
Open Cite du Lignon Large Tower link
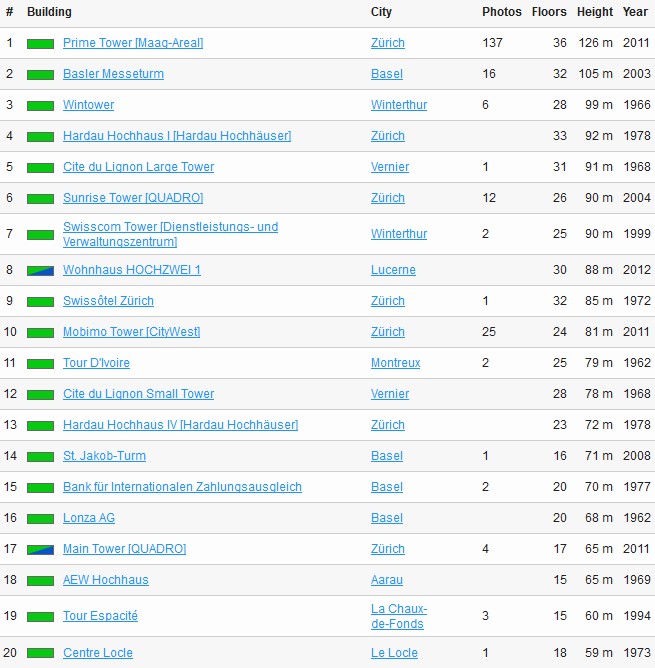coord(139,167)
